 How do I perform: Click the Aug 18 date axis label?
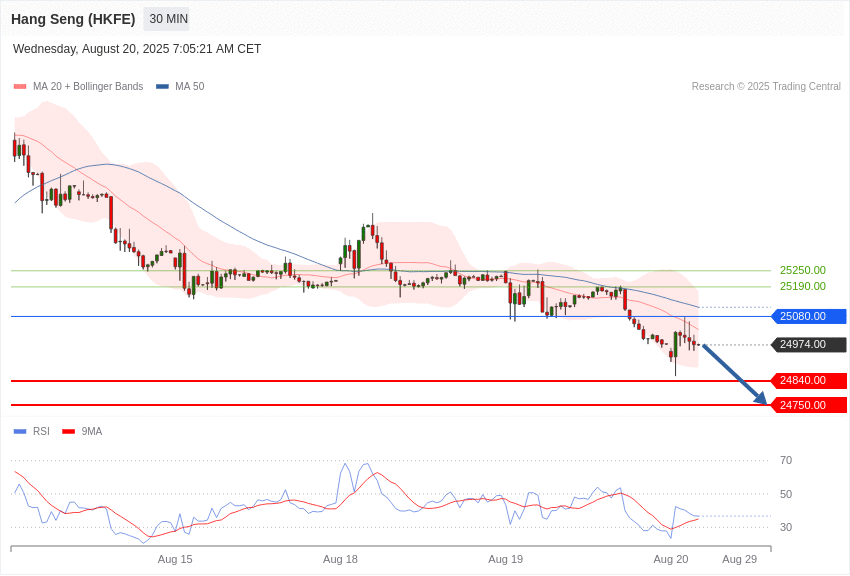[x=340, y=559]
